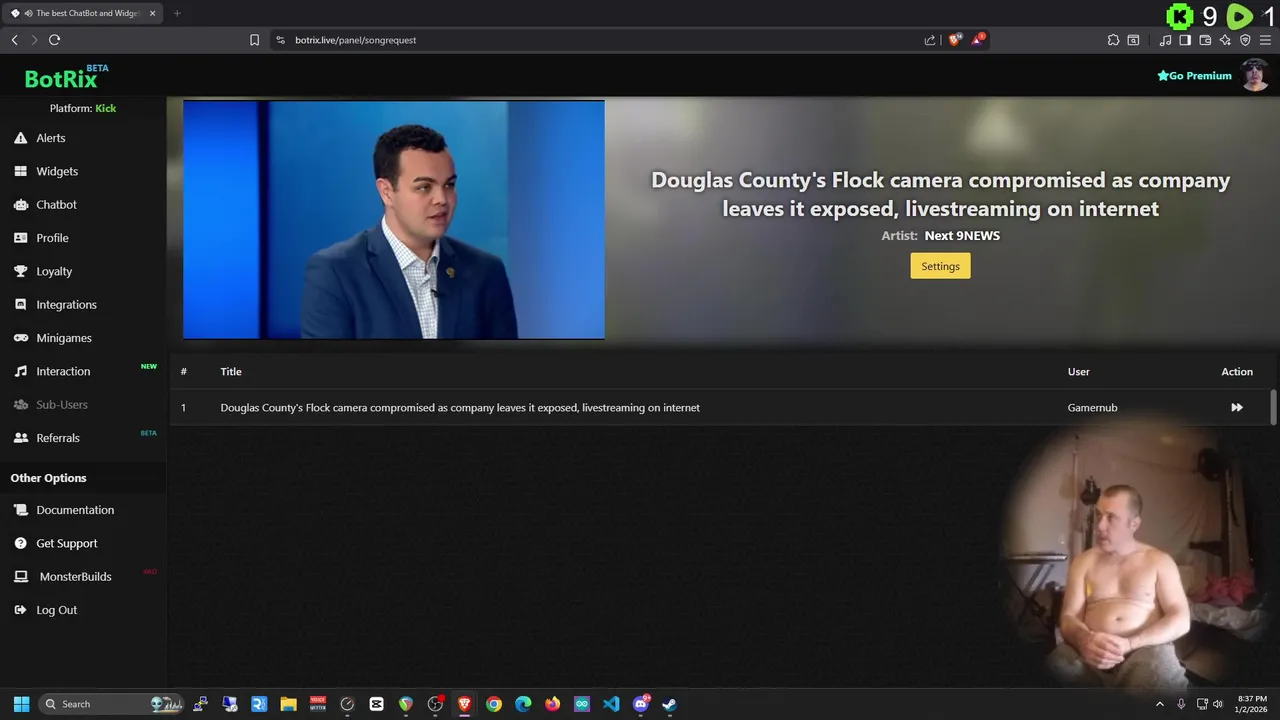The image size is (1280, 720).
Task: Open the Documentation link
Action: [75, 510]
